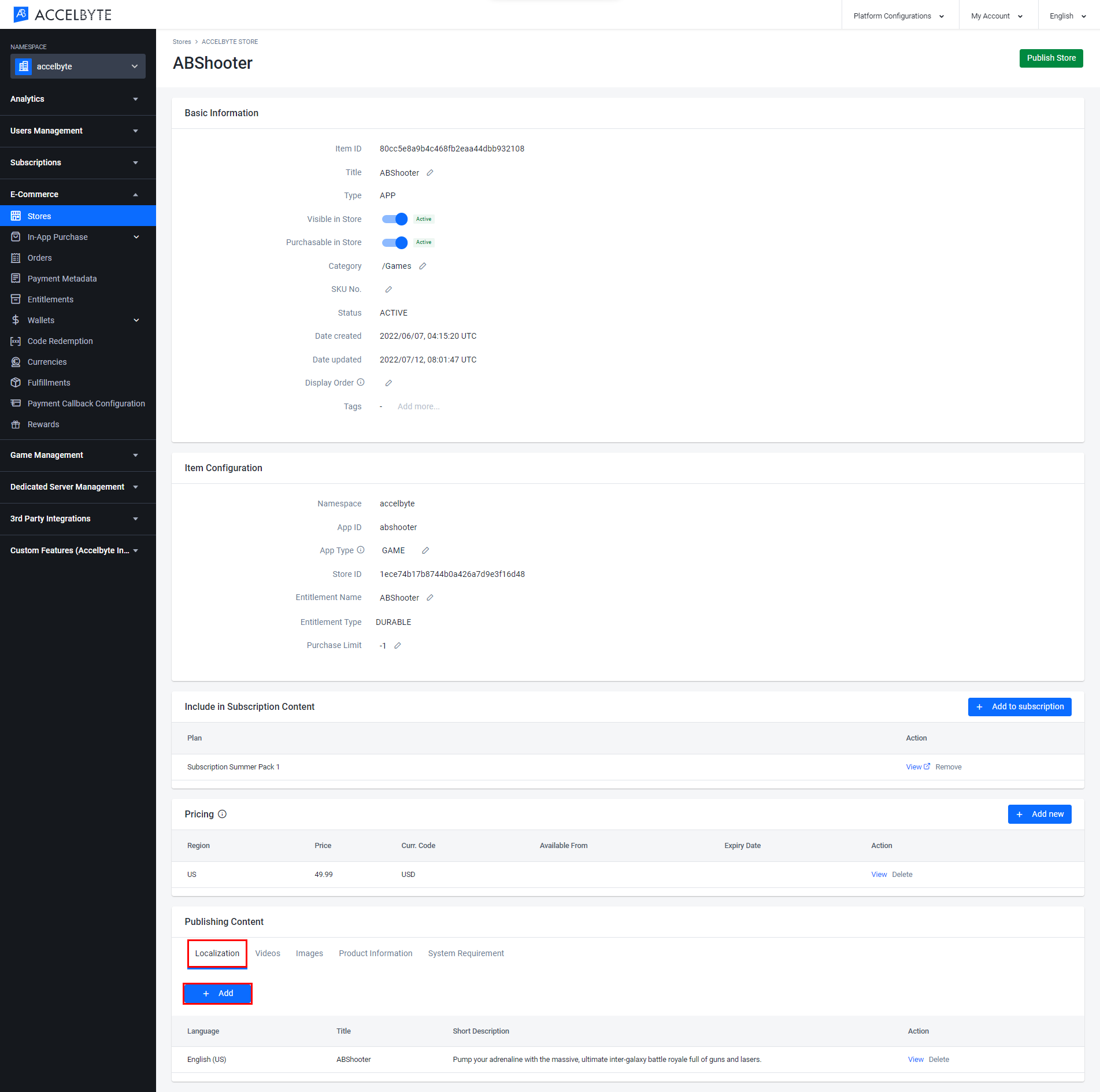Image resolution: width=1100 pixels, height=1092 pixels.
Task: Open the accelbyte namespace dropdown
Action: pyautogui.click(x=78, y=66)
